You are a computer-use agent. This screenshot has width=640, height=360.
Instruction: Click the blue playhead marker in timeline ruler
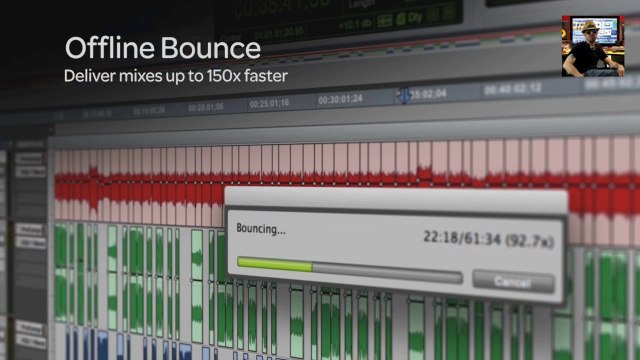pyautogui.click(x=403, y=96)
